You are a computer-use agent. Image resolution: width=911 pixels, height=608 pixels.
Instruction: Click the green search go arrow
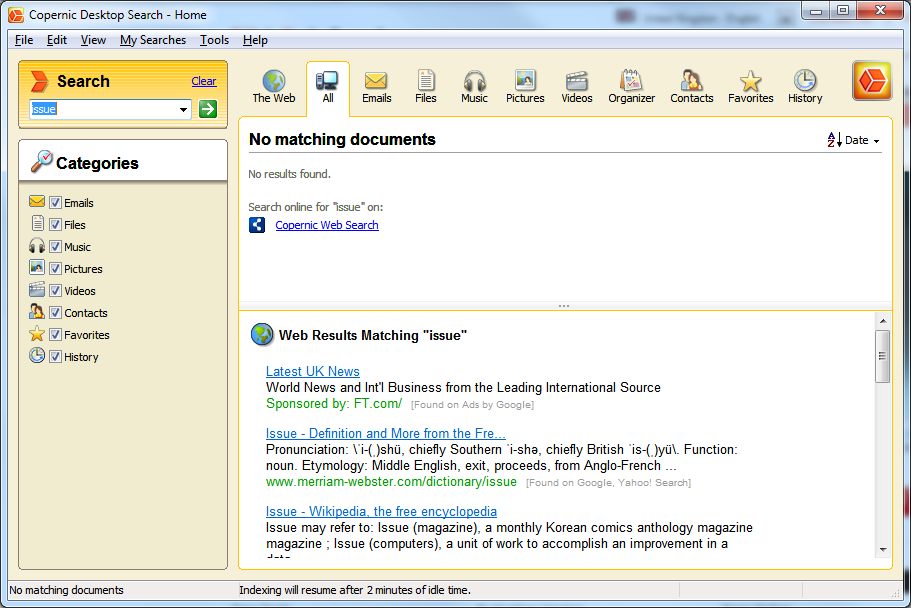[207, 109]
